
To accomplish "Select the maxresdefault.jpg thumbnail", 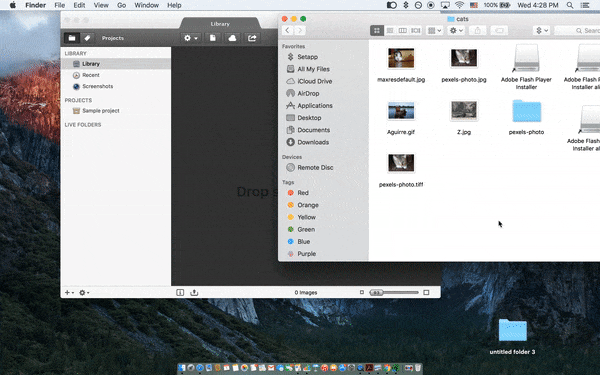I will (x=401, y=58).
